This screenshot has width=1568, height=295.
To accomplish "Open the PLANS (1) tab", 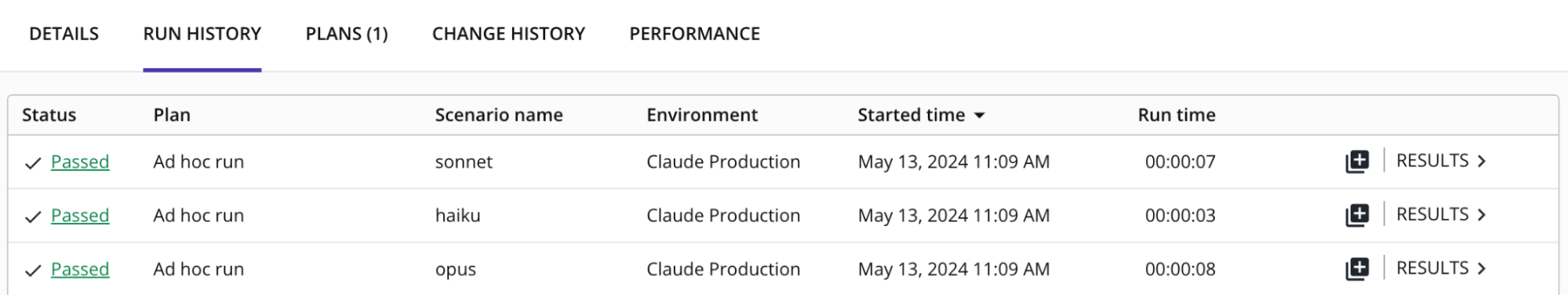I will pos(347,34).
